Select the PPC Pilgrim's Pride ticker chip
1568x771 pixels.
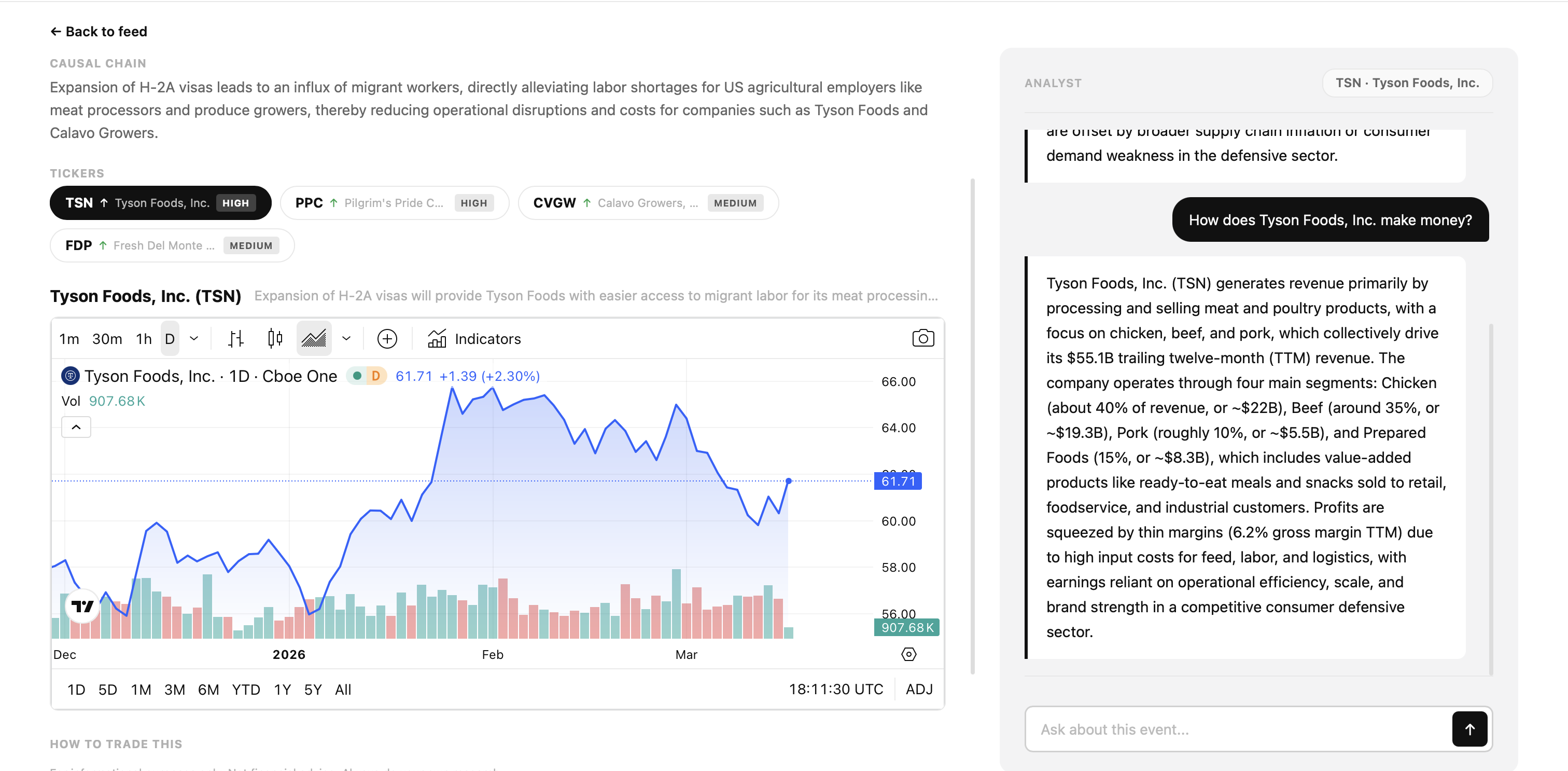(x=394, y=203)
